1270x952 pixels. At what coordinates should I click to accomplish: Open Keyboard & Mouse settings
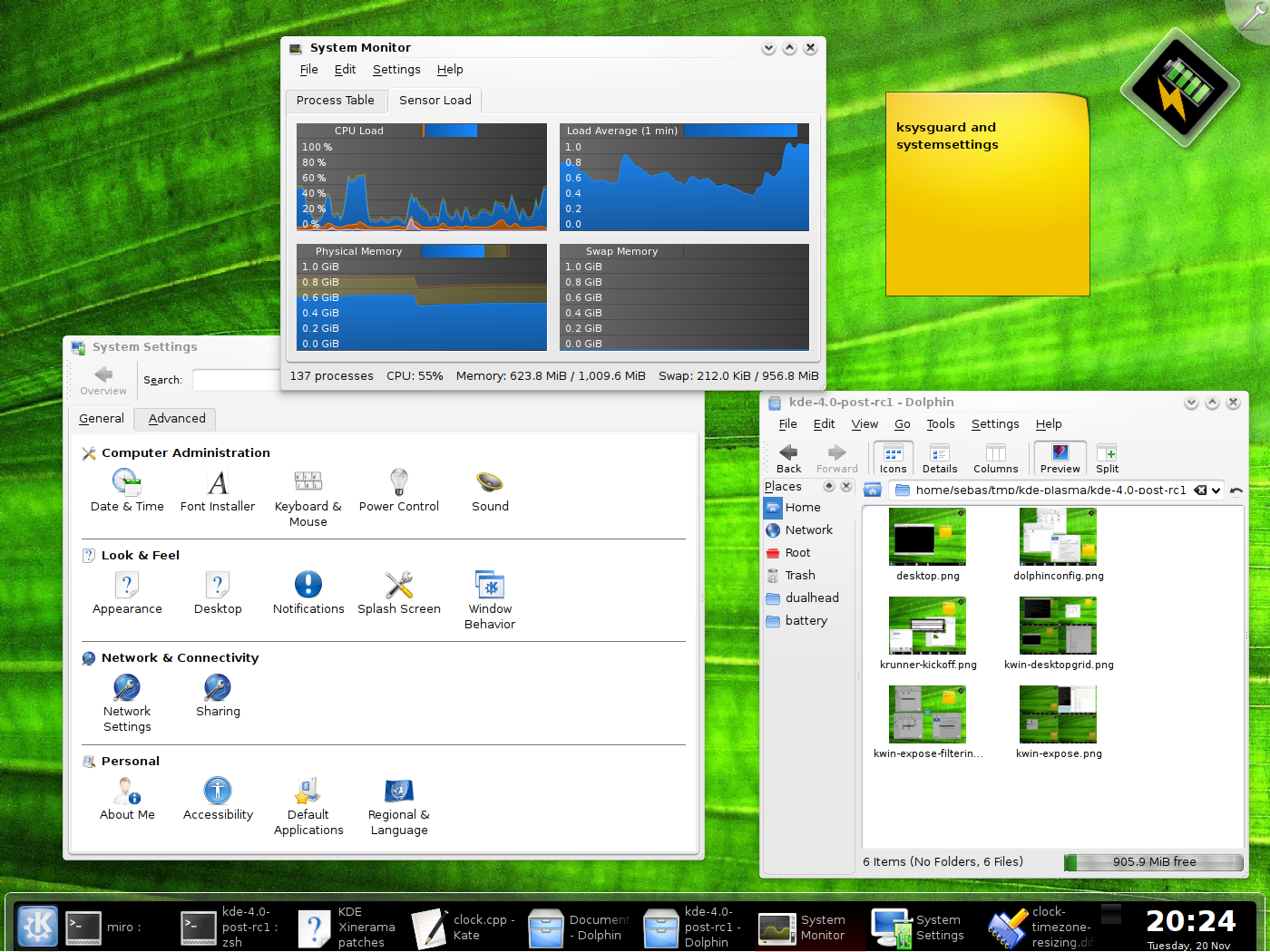coord(308,498)
